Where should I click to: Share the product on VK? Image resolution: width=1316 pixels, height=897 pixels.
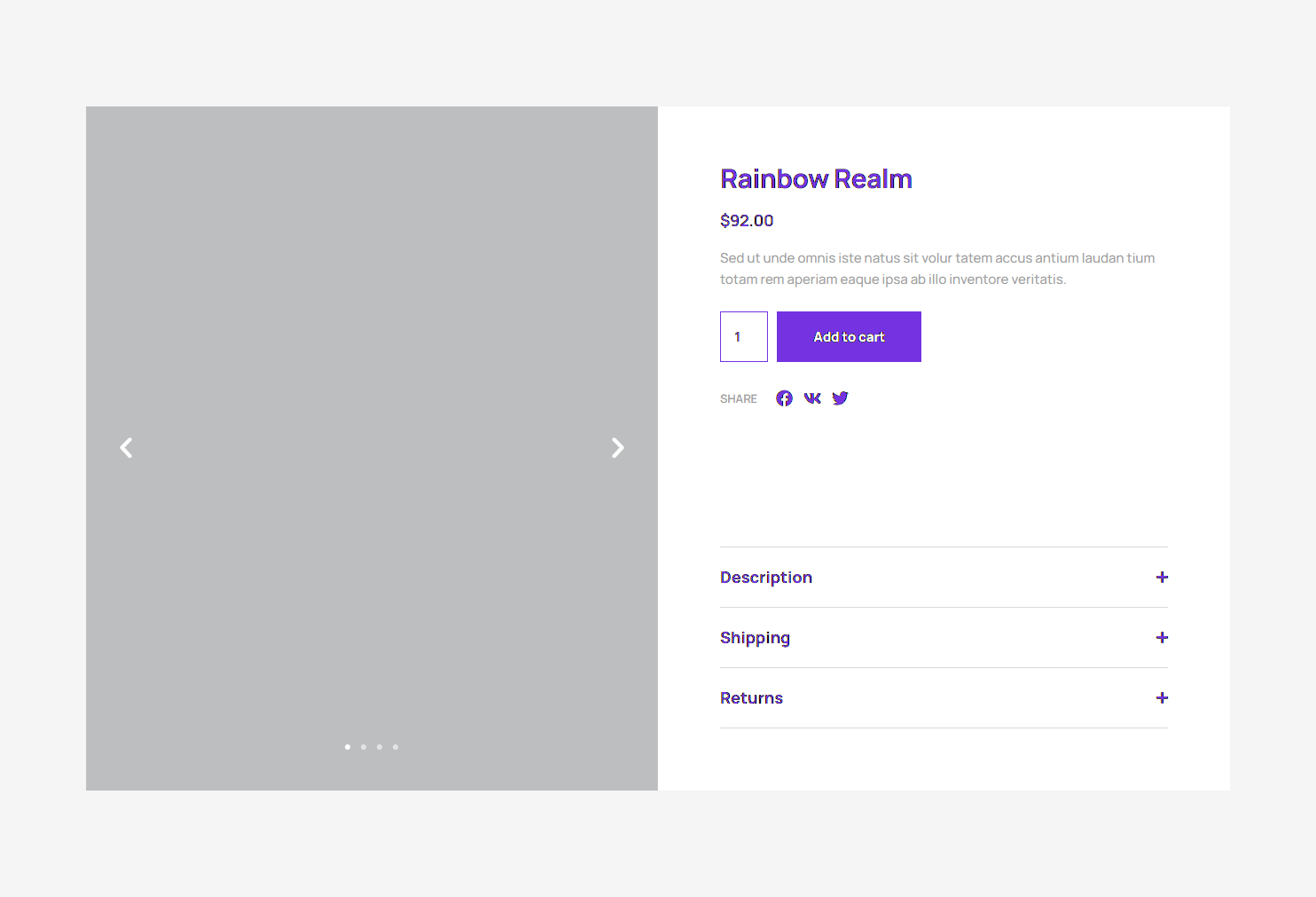click(x=812, y=398)
